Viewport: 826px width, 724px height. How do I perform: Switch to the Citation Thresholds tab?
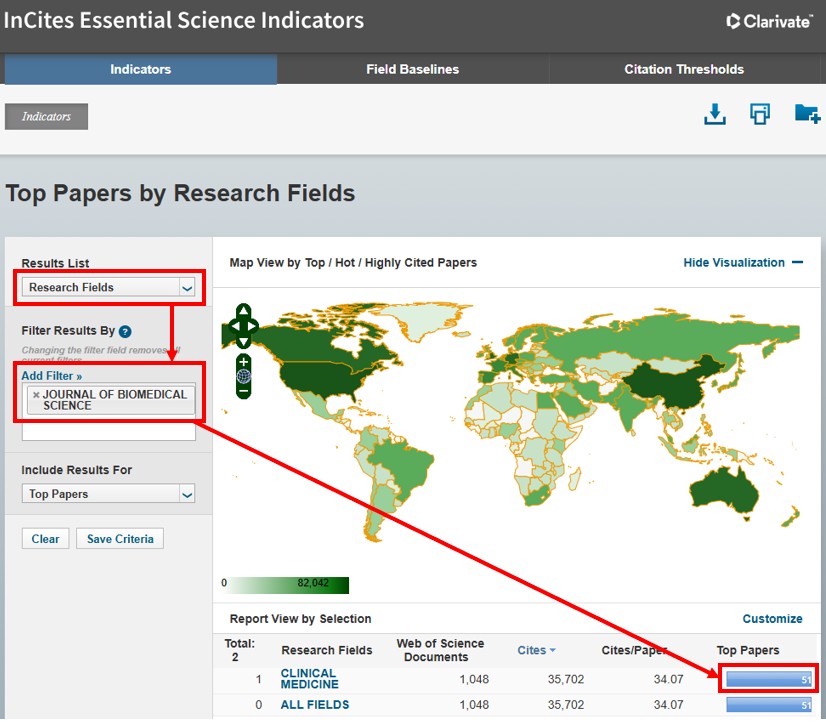click(x=684, y=69)
